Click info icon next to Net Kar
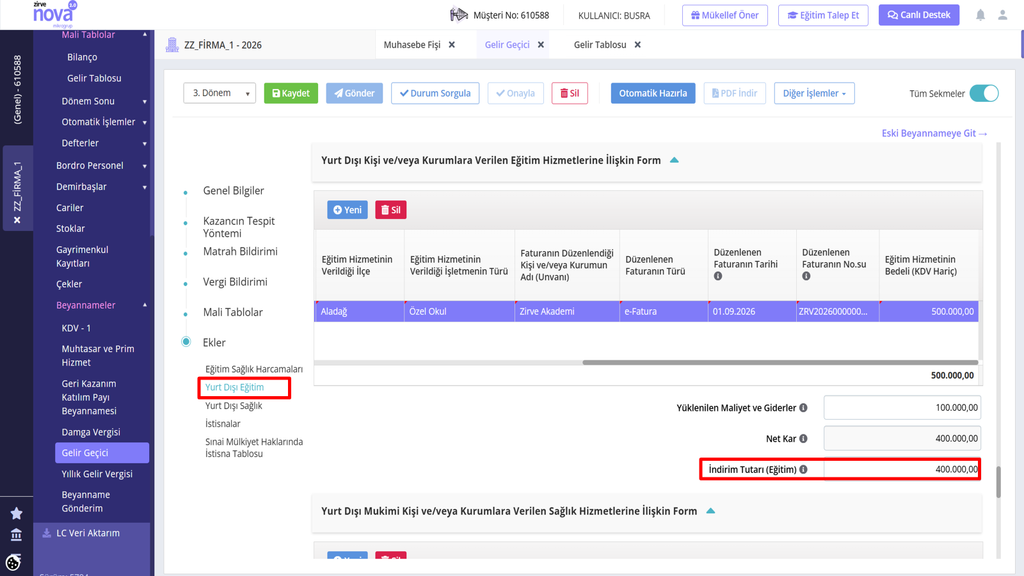This screenshot has width=1024, height=576. [803, 438]
